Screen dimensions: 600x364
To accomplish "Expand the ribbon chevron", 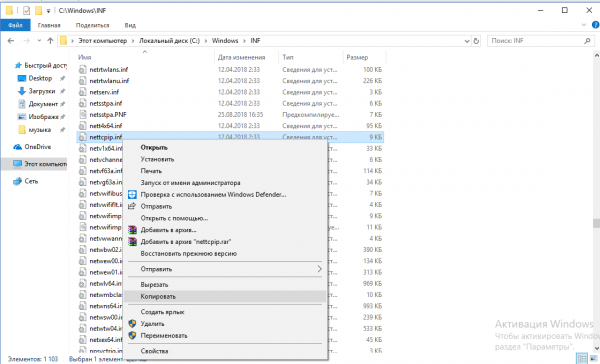I will pyautogui.click(x=584, y=25).
